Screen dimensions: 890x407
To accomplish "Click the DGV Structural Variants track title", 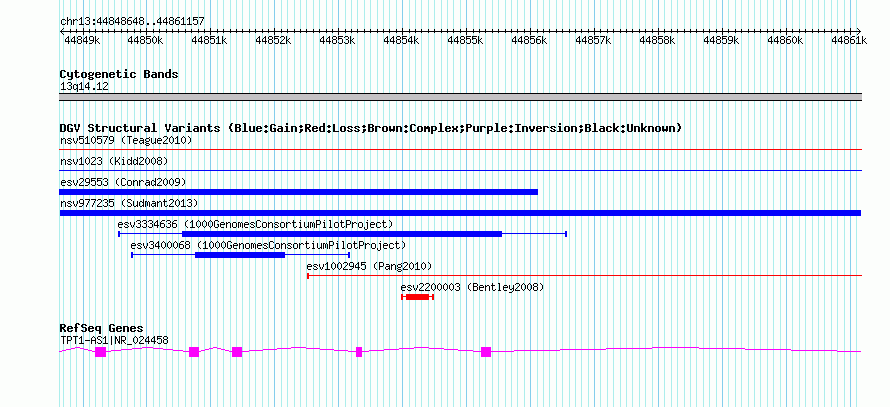I will 371,128.
